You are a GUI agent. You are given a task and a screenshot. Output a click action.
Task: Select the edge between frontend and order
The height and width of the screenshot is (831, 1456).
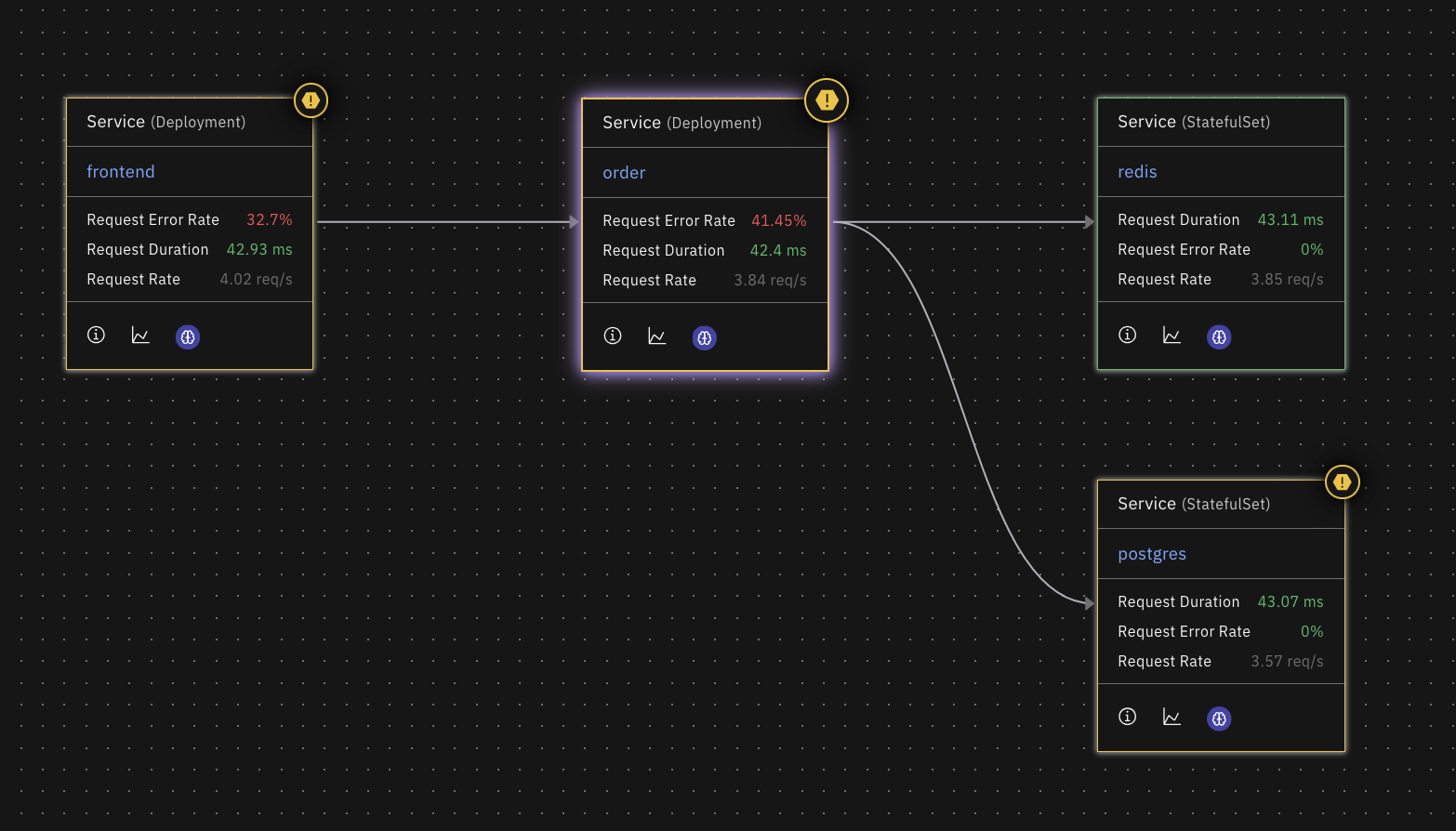[x=446, y=221]
